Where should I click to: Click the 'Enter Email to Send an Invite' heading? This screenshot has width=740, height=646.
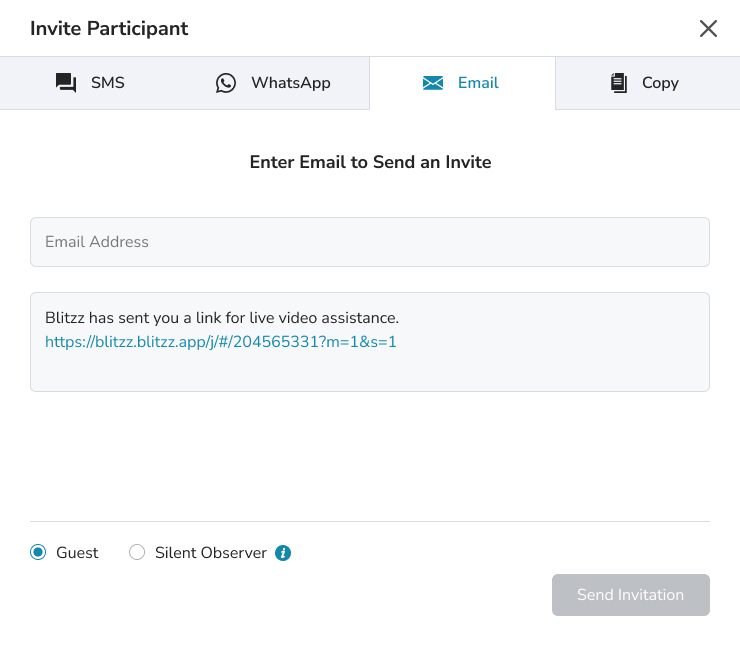click(370, 162)
